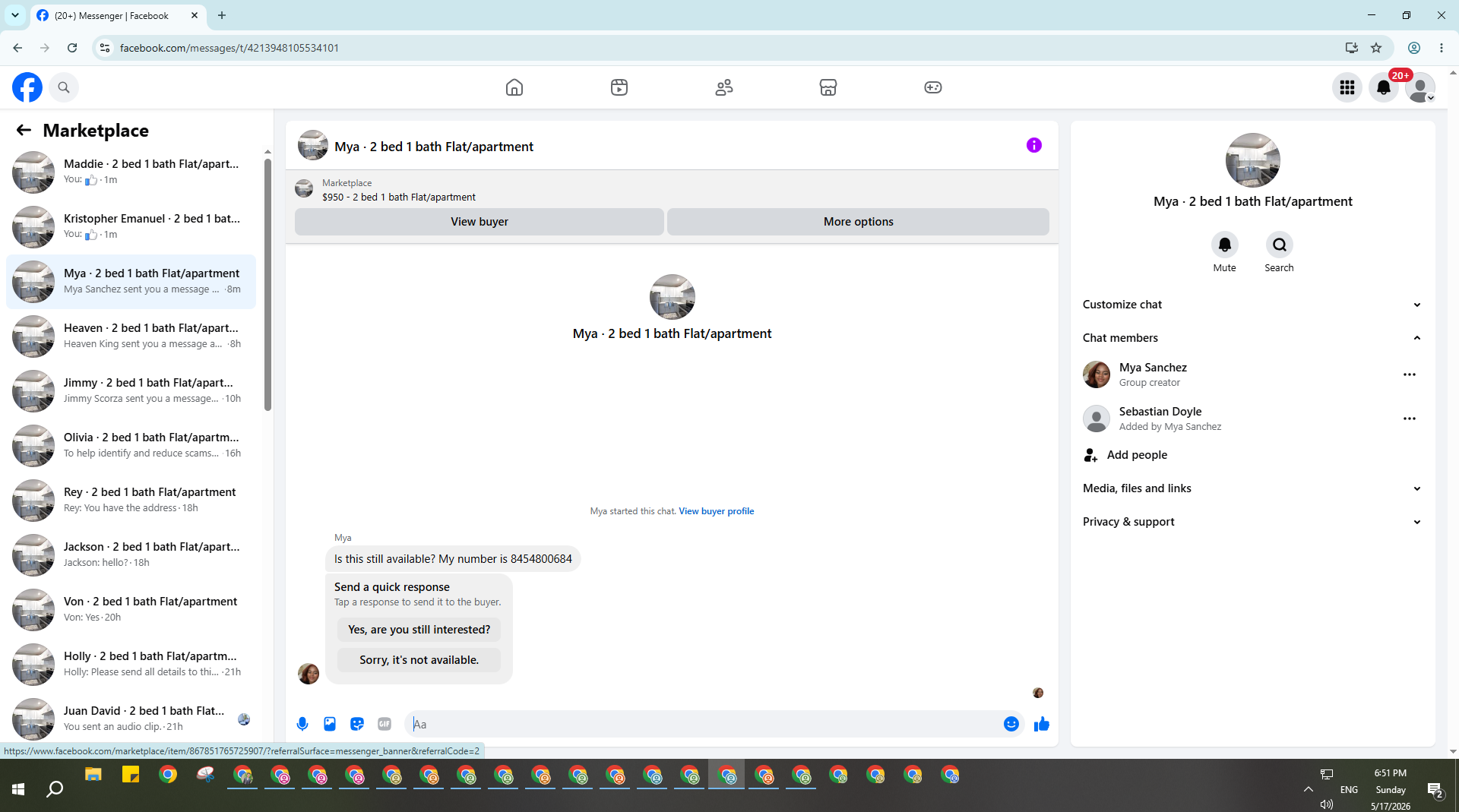Open File Explorer from the taskbar
The width and height of the screenshot is (1459, 812).
(93, 775)
